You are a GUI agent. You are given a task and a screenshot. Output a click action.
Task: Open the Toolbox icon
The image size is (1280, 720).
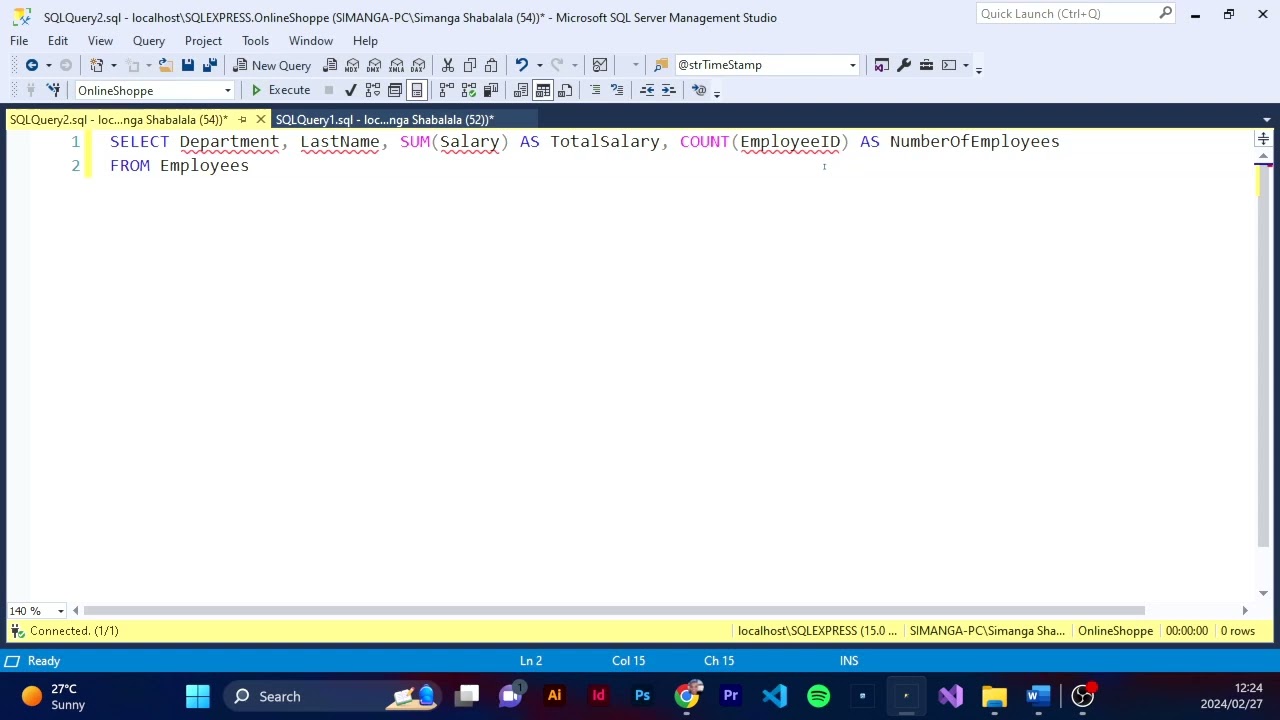click(926, 65)
